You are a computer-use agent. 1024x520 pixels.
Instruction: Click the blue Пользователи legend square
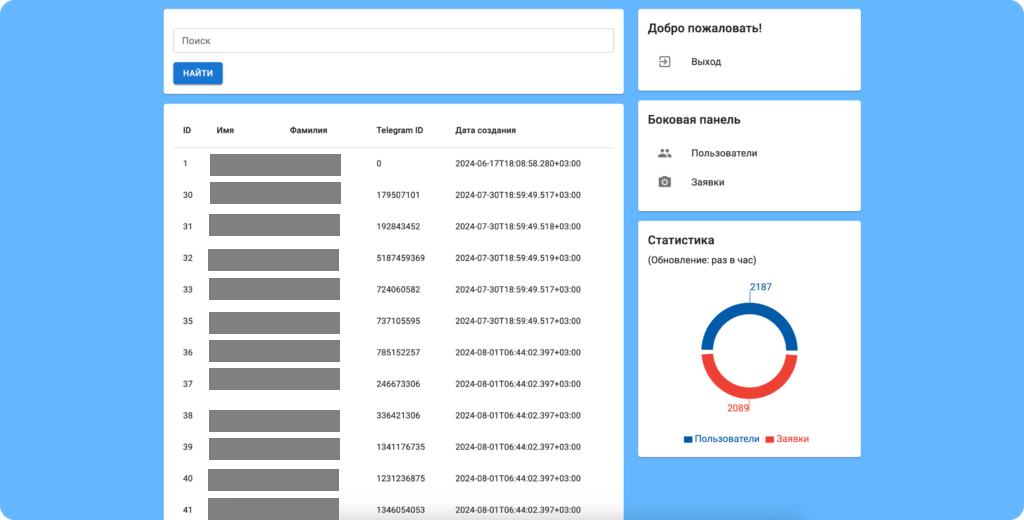(688, 439)
